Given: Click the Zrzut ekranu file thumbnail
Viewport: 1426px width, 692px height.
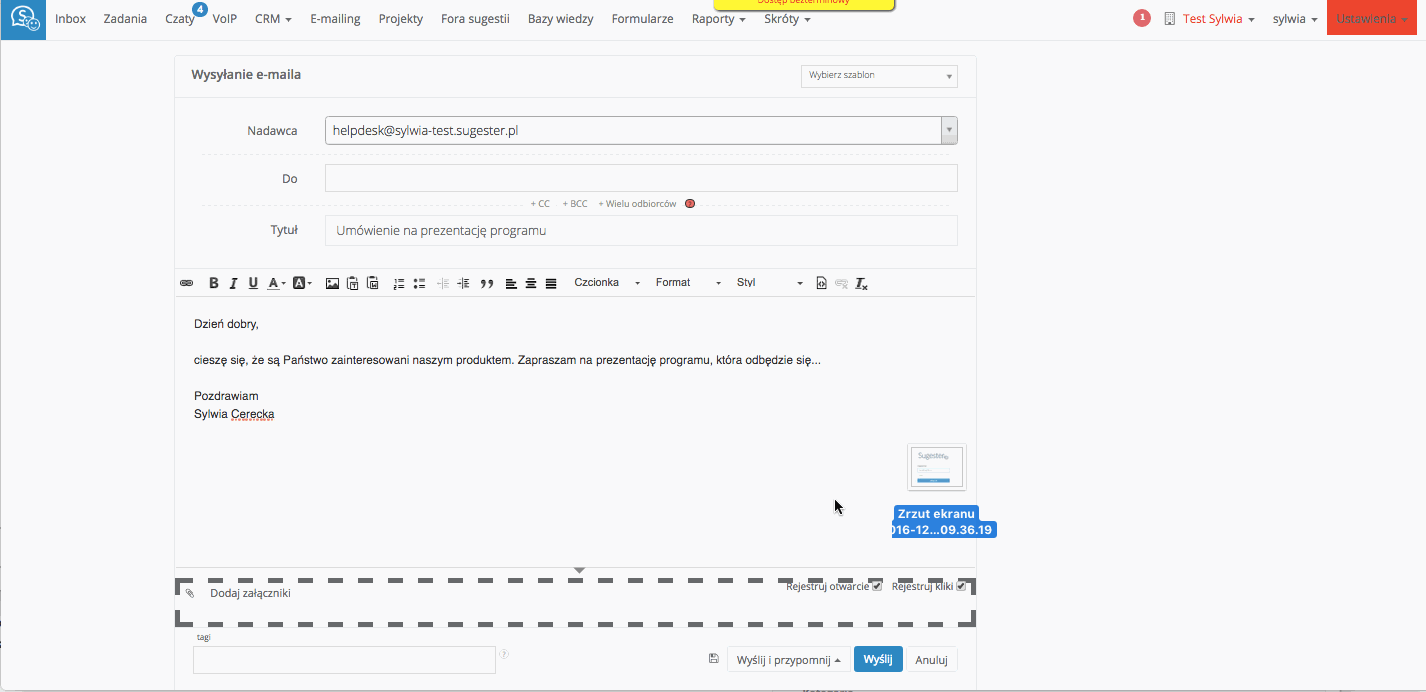Looking at the screenshot, I should 937,467.
